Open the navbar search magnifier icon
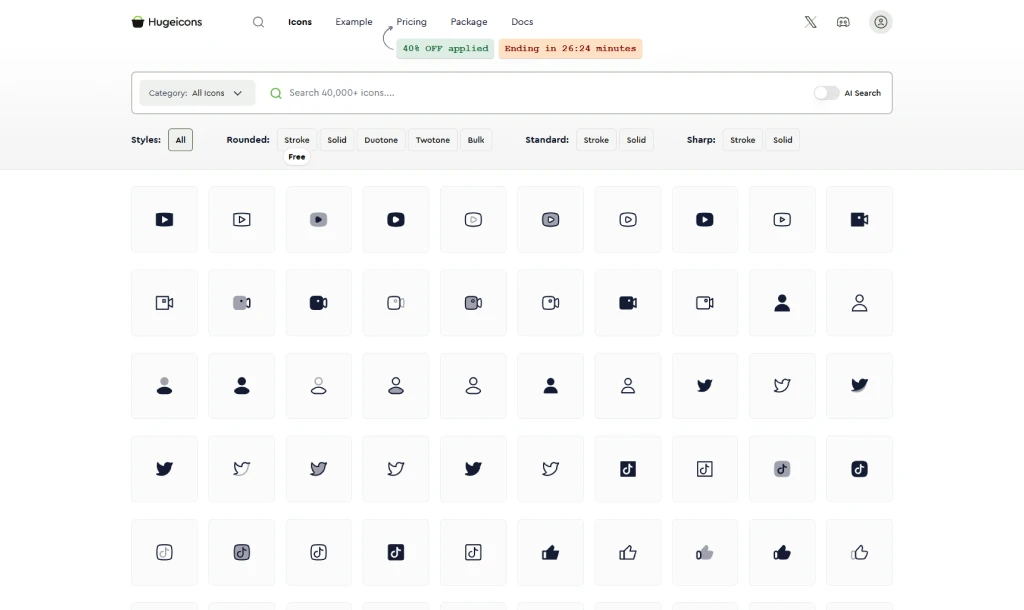This screenshot has width=1024, height=610. (259, 22)
